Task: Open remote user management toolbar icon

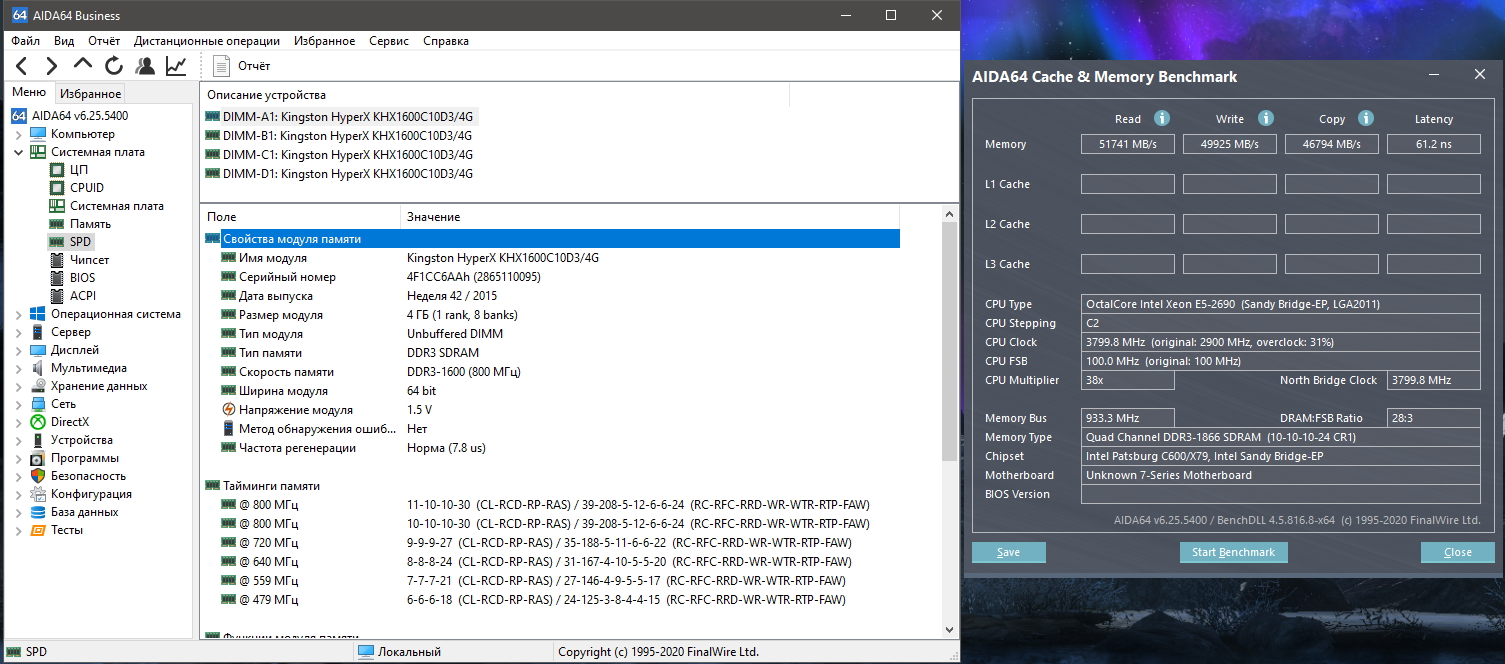Action: point(145,66)
